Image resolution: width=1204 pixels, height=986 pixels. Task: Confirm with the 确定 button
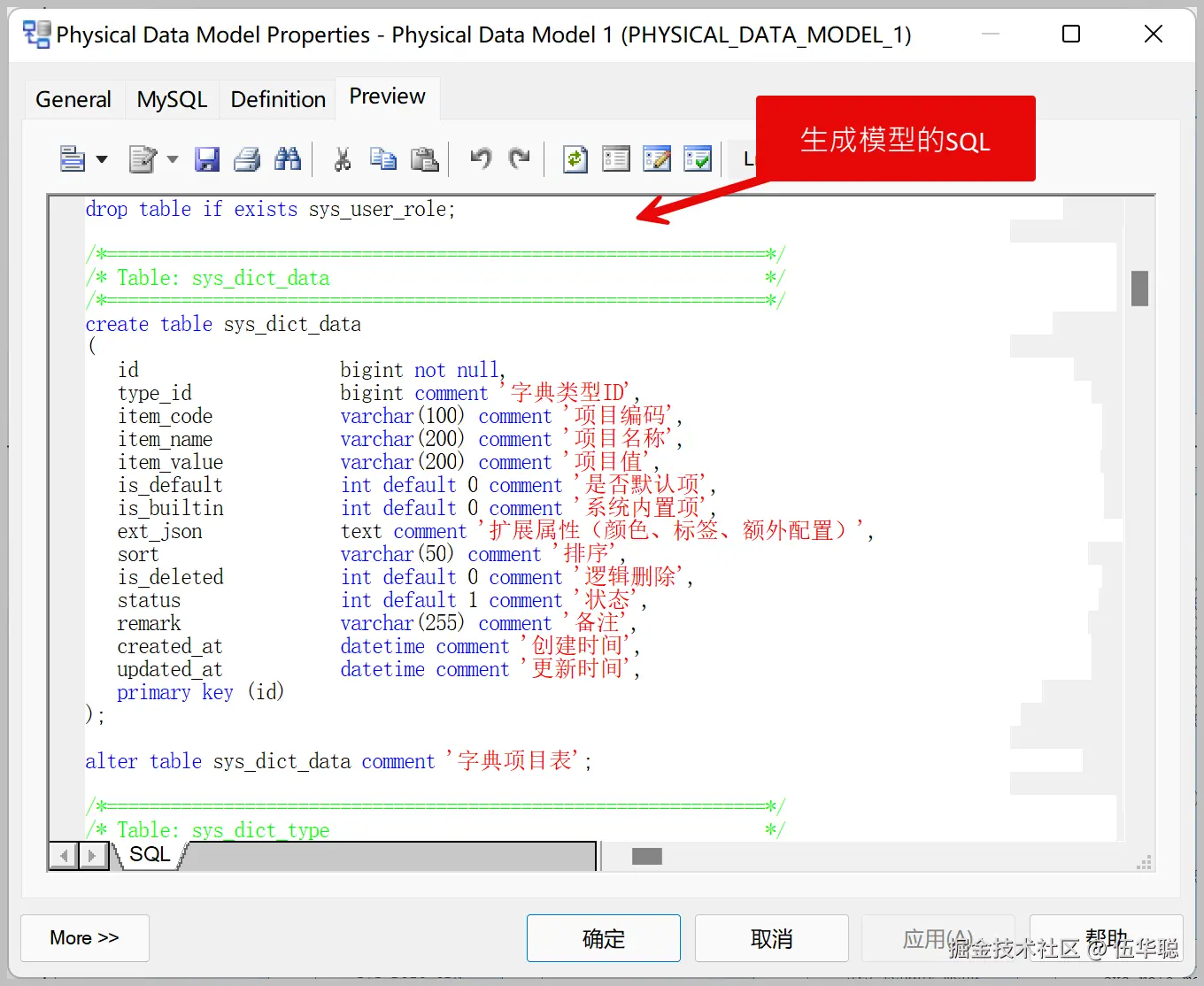(603, 938)
